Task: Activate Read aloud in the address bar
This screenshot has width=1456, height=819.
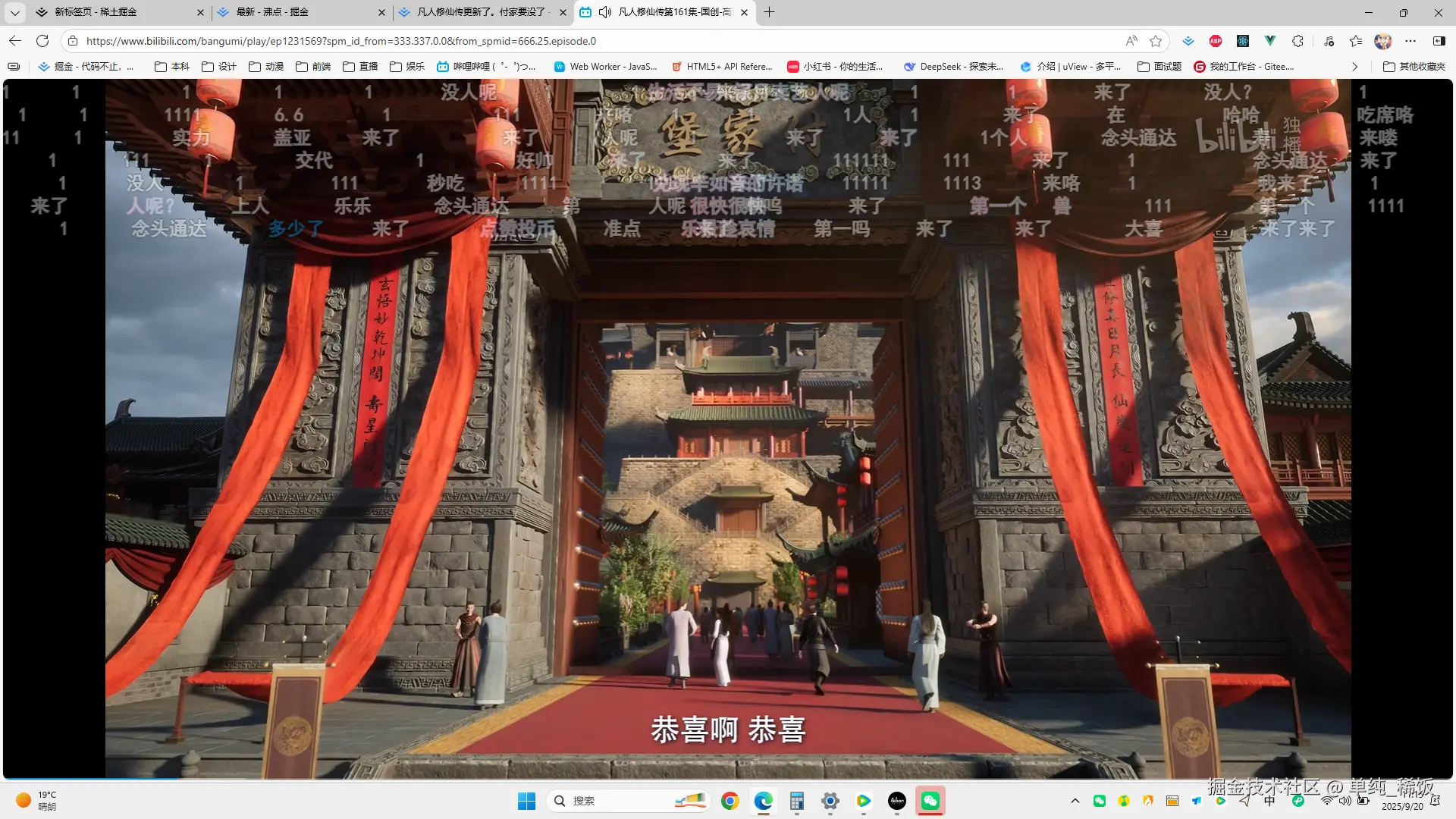Action: tap(1131, 41)
